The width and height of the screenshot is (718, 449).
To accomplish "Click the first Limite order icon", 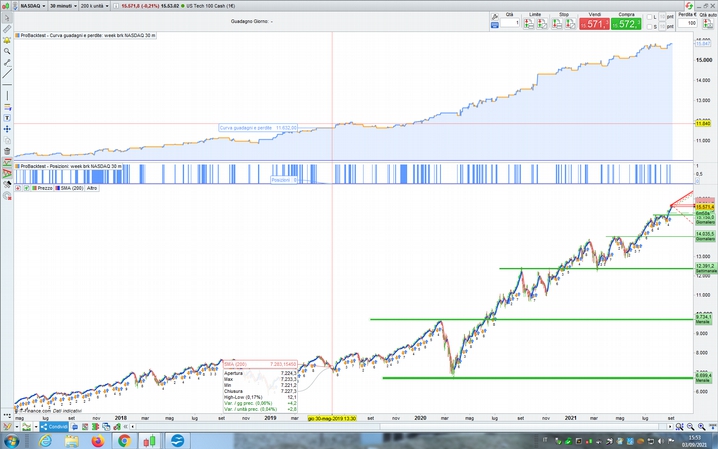I will [x=528, y=24].
